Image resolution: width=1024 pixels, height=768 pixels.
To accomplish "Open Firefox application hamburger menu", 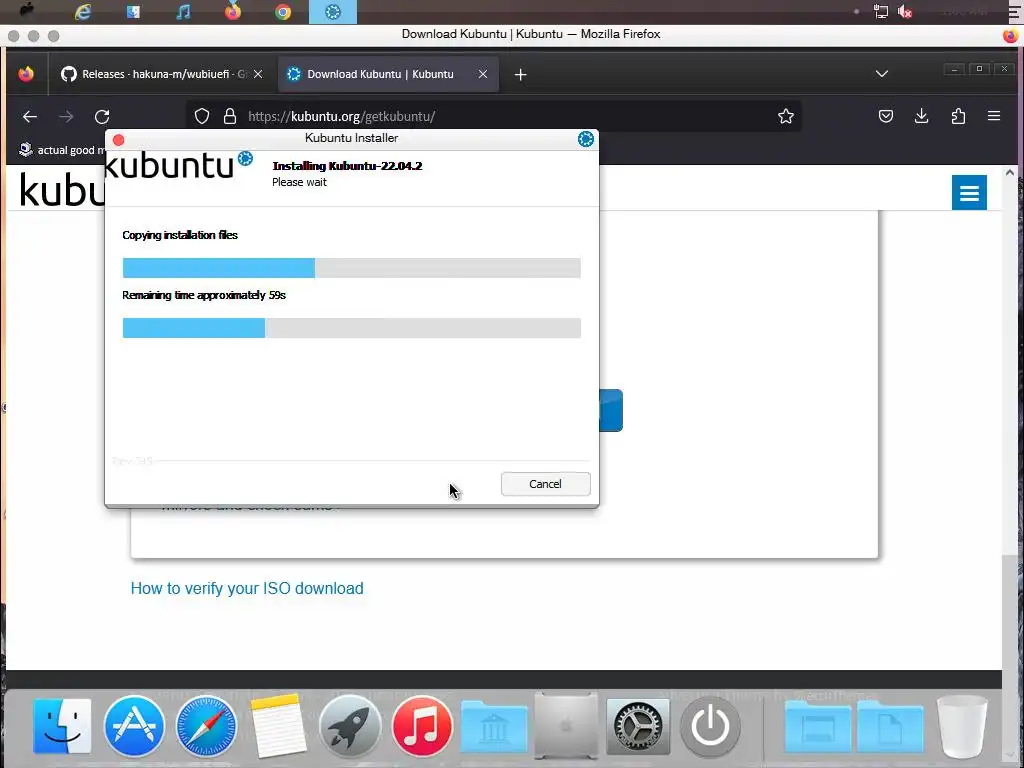I will click(x=994, y=116).
